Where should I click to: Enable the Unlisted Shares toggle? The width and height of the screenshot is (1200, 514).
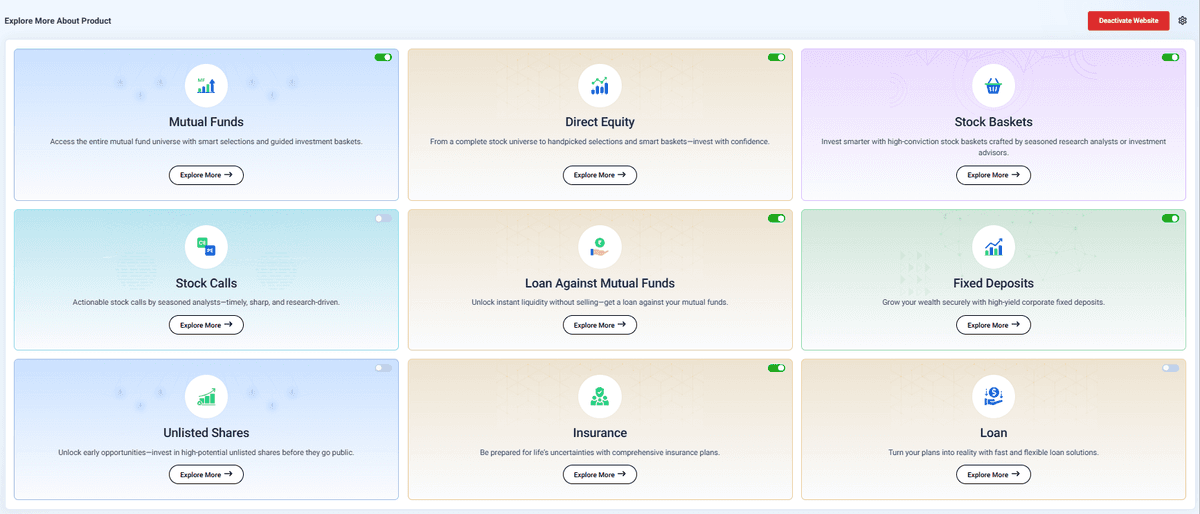coord(383,368)
